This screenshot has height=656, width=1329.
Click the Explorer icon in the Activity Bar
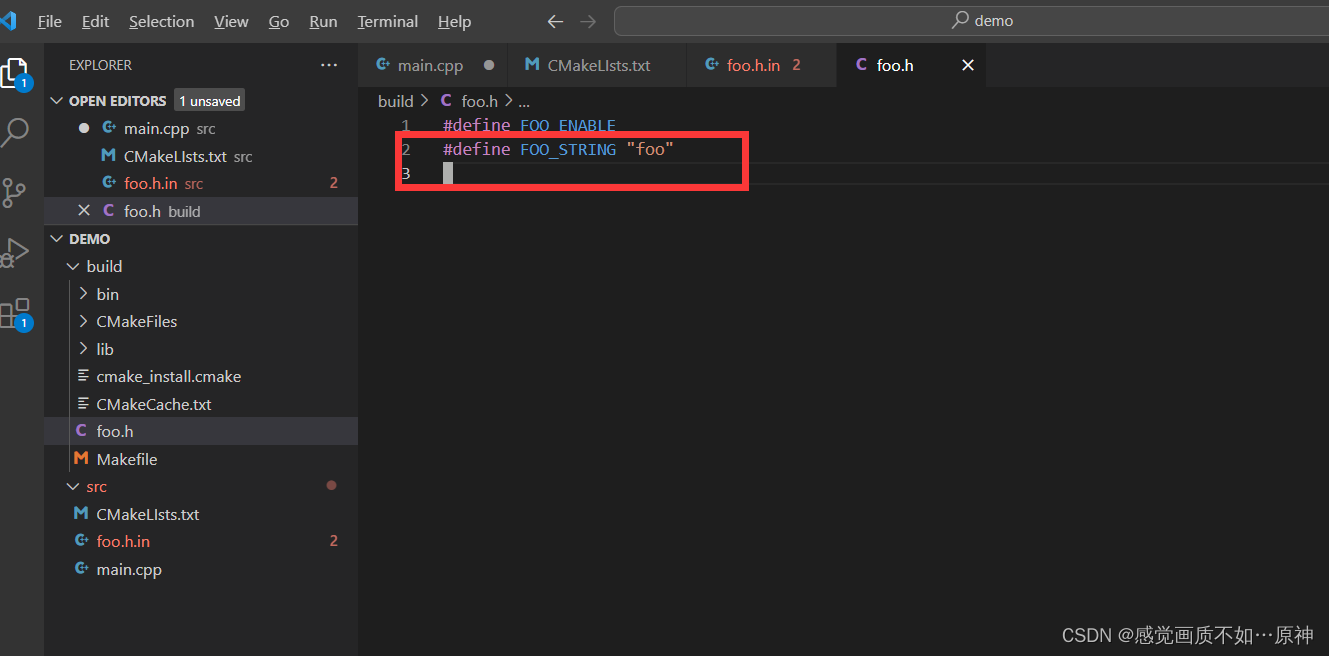pos(20,71)
